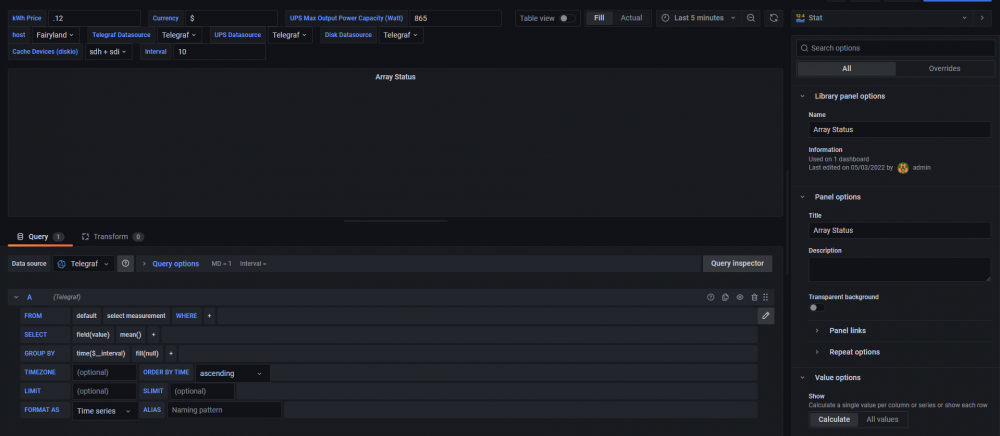Click fill(null) in GROUP BY
1000x436 pixels.
click(x=147, y=353)
